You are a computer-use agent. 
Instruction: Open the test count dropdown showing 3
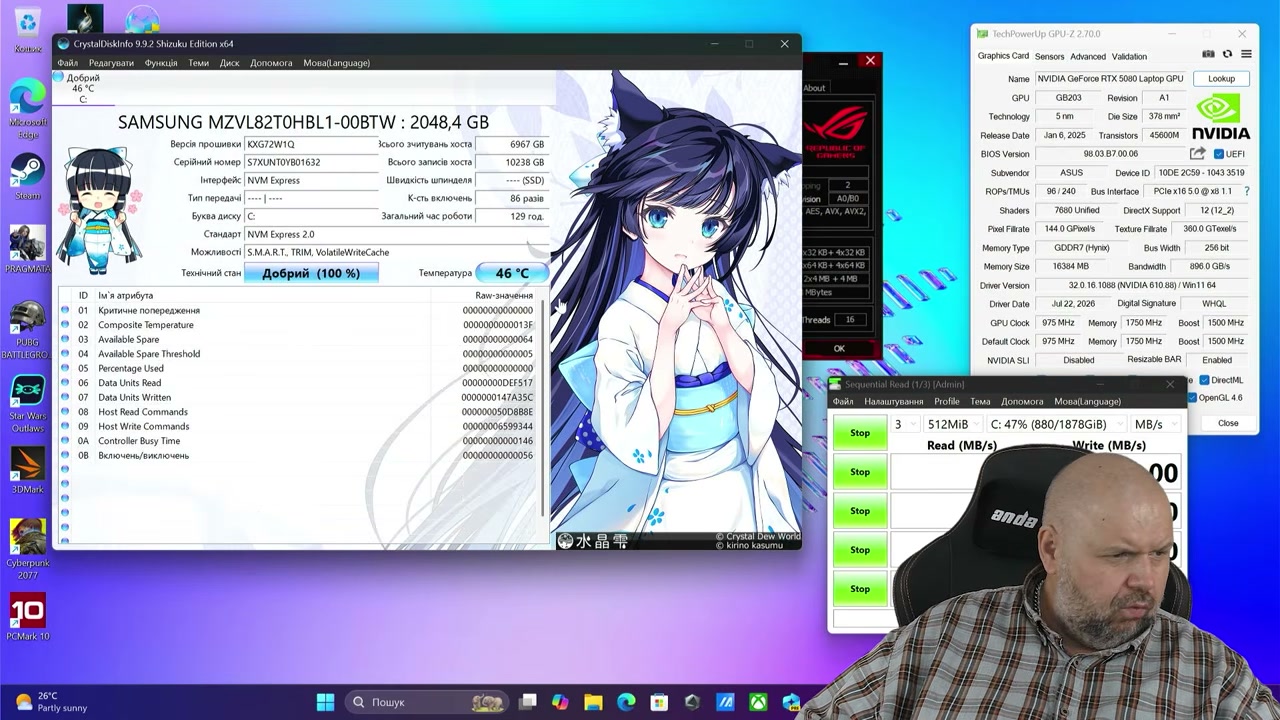coord(903,425)
